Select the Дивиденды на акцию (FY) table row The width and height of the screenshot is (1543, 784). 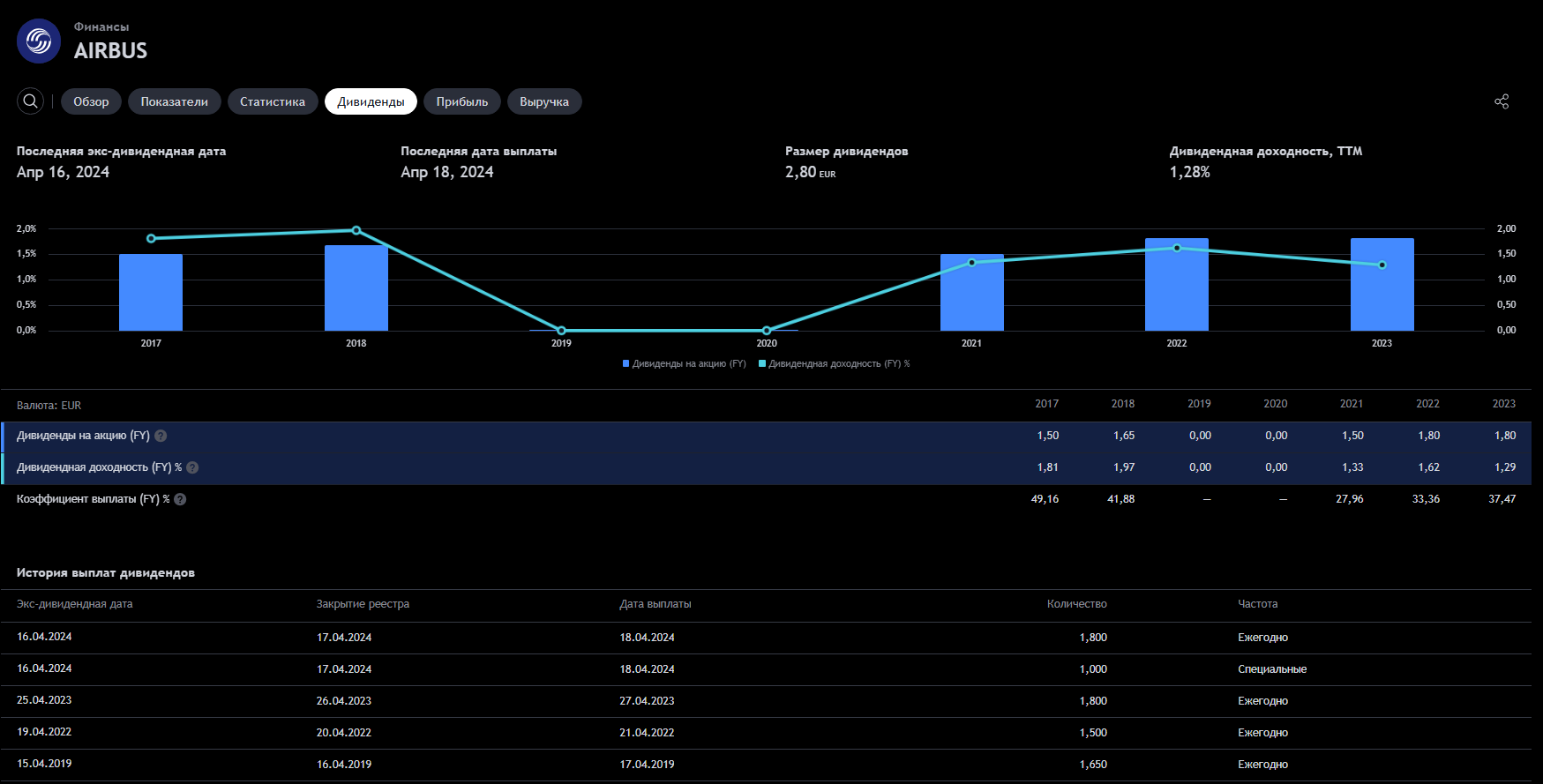(766, 436)
